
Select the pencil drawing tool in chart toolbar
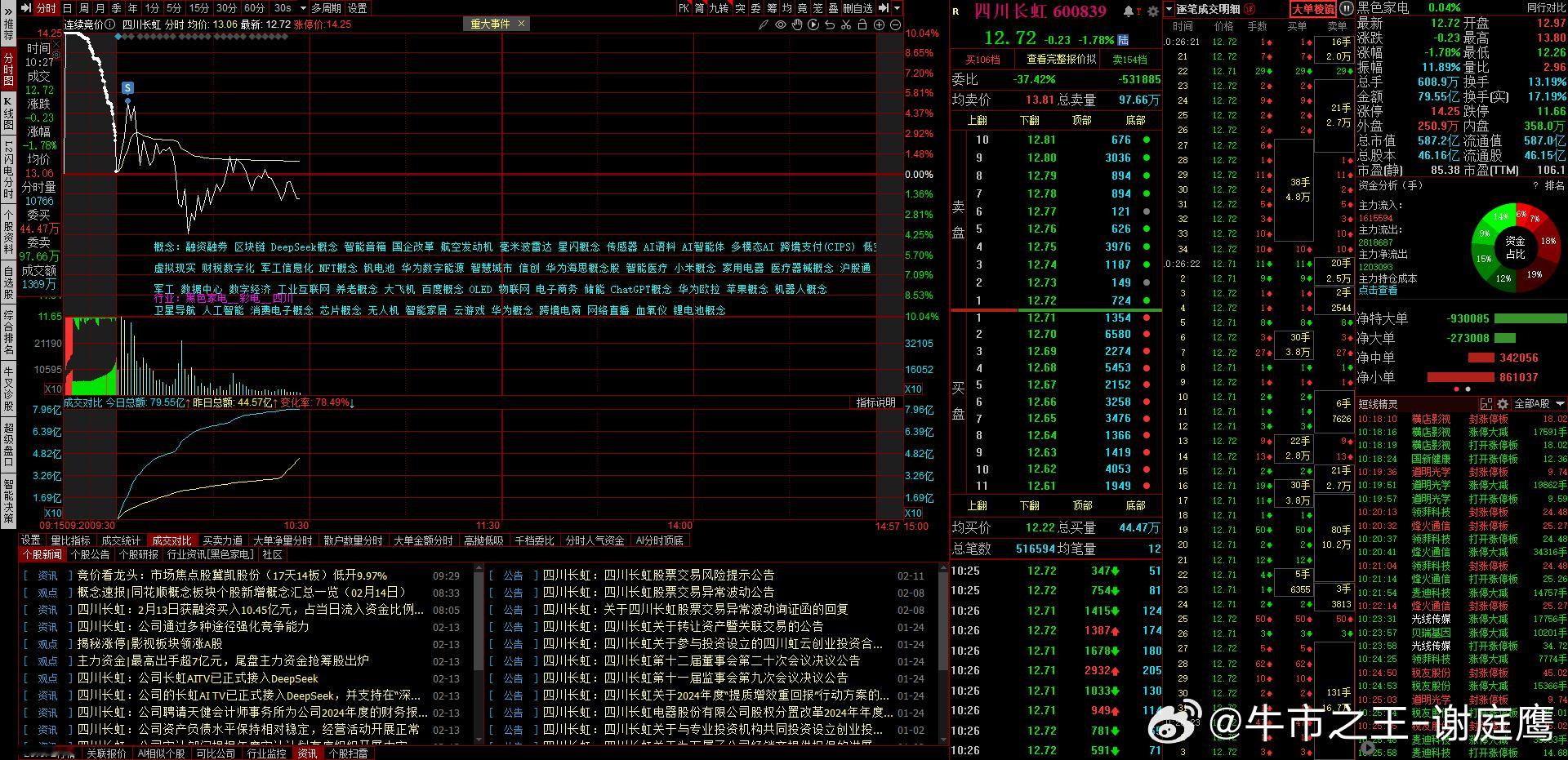click(764, 24)
